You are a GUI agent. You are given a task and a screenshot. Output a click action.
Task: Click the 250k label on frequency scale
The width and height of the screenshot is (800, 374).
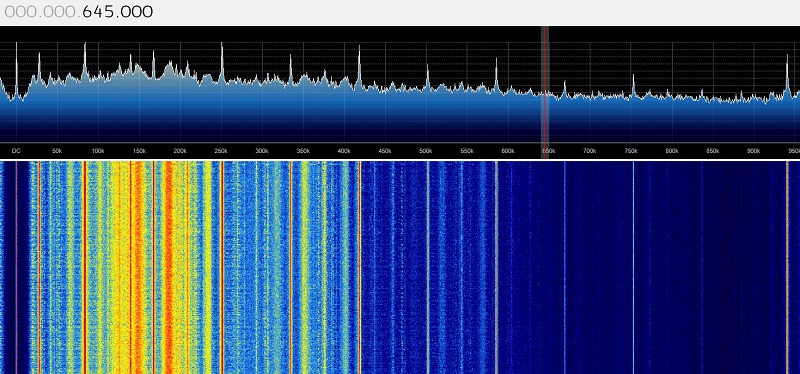221,151
